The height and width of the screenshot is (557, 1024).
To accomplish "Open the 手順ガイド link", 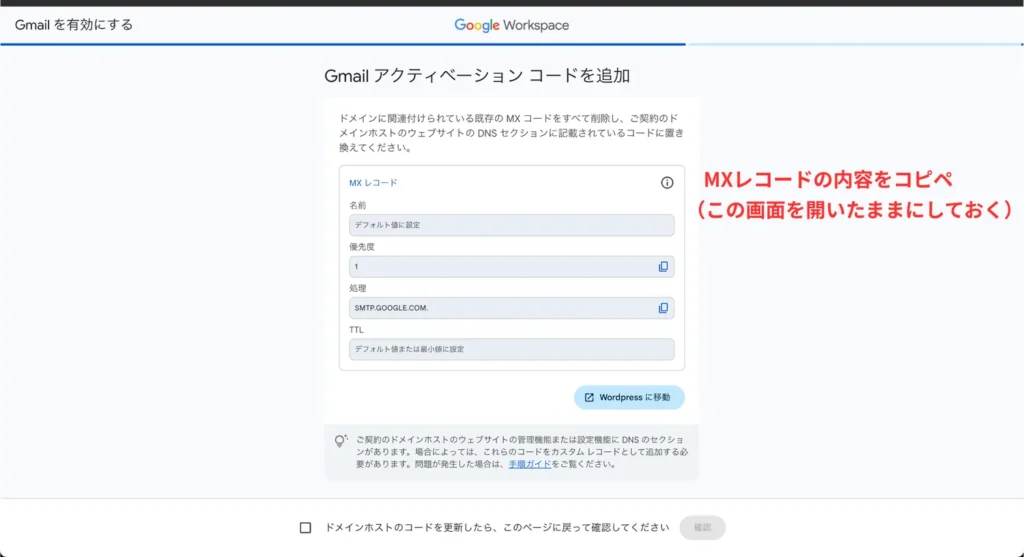I will (530, 464).
